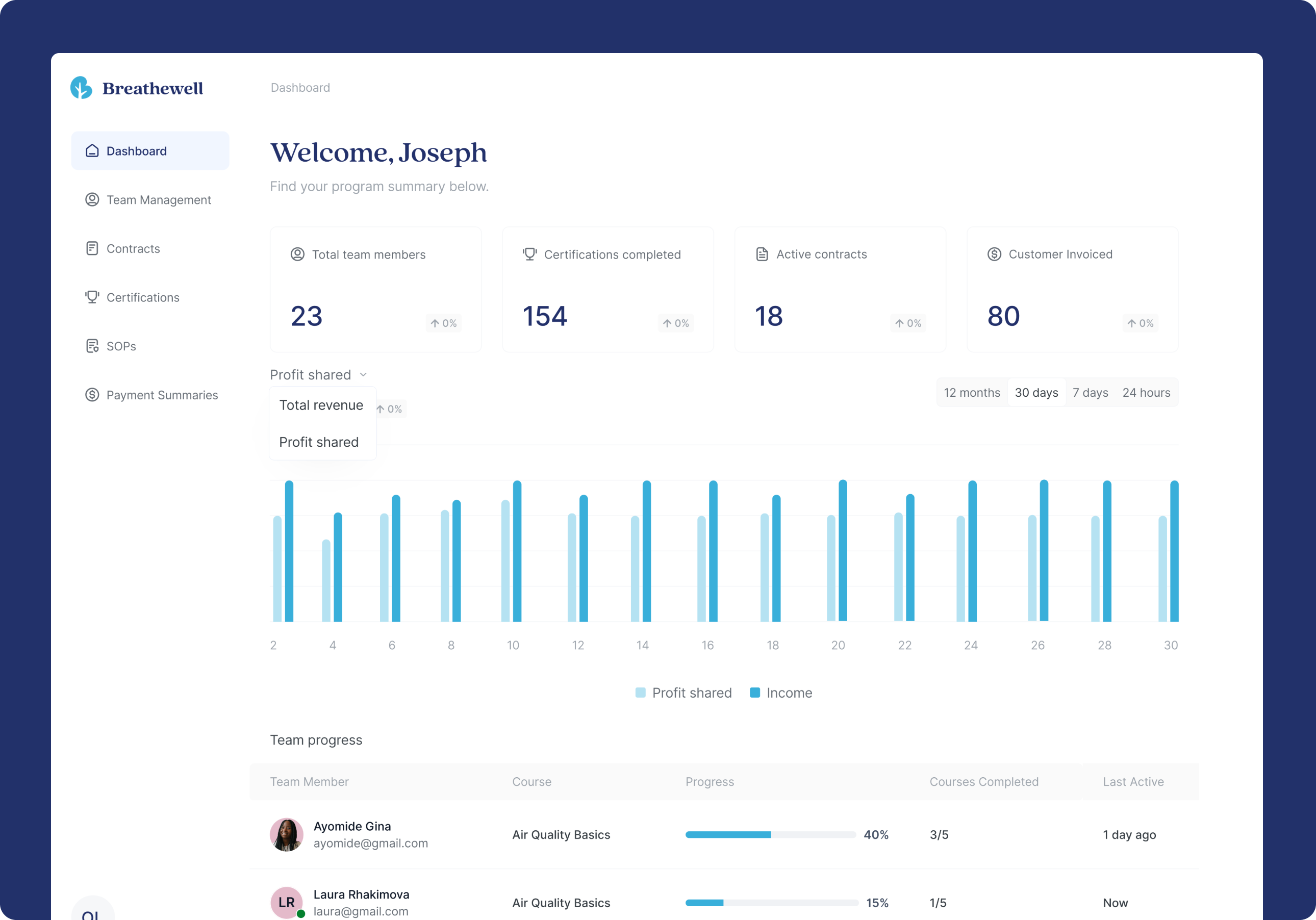The height and width of the screenshot is (920, 1316).
Task: Click the email ayomide@gmail.com
Action: pyautogui.click(x=371, y=843)
